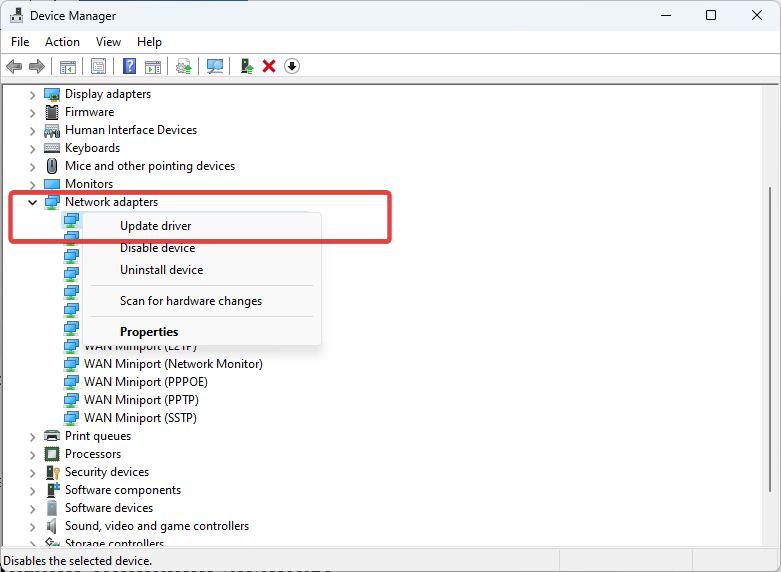Click the vertical scrollbar thumb

(x=770, y=339)
